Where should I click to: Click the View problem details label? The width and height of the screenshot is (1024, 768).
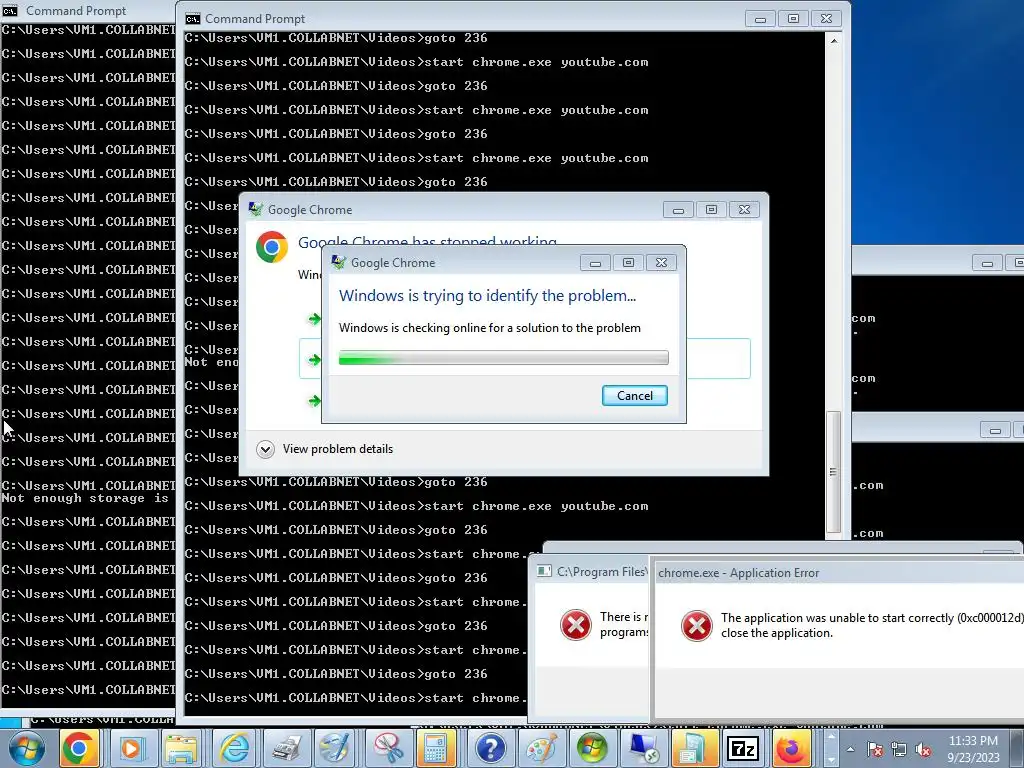[x=338, y=449]
